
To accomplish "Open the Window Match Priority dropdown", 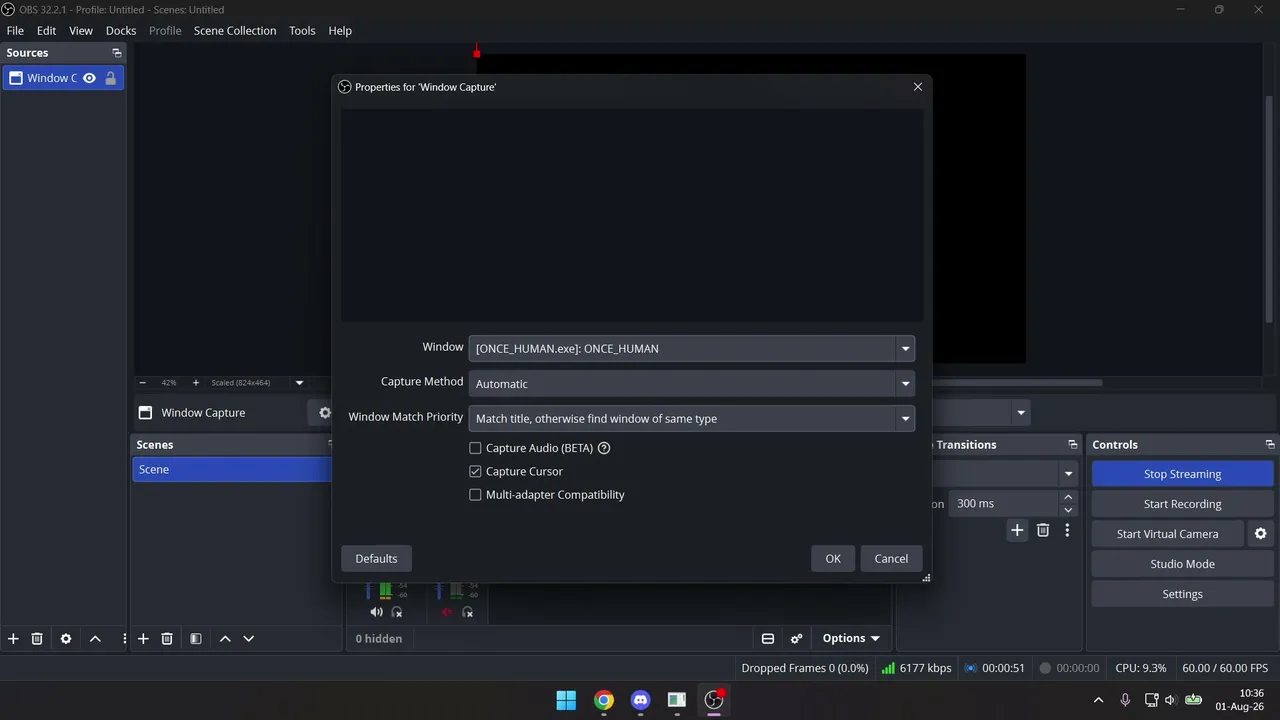I will (x=691, y=418).
